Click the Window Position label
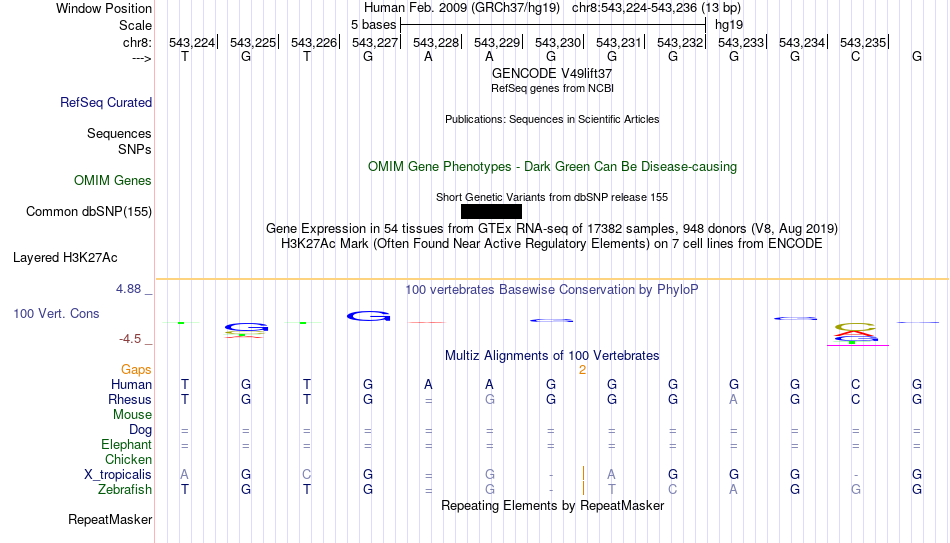Viewport: 950px width, 543px height. click(x=104, y=8)
